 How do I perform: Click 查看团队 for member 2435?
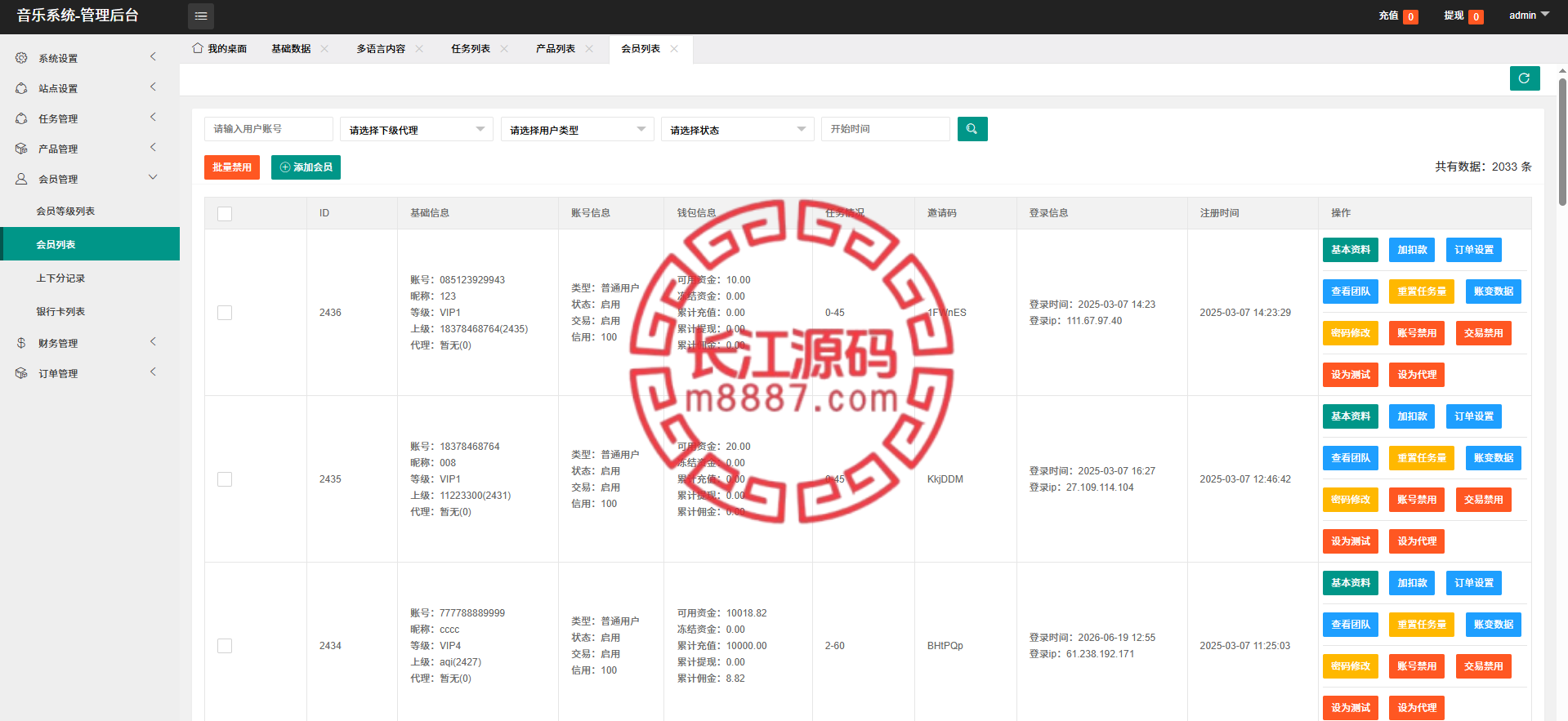1351,458
